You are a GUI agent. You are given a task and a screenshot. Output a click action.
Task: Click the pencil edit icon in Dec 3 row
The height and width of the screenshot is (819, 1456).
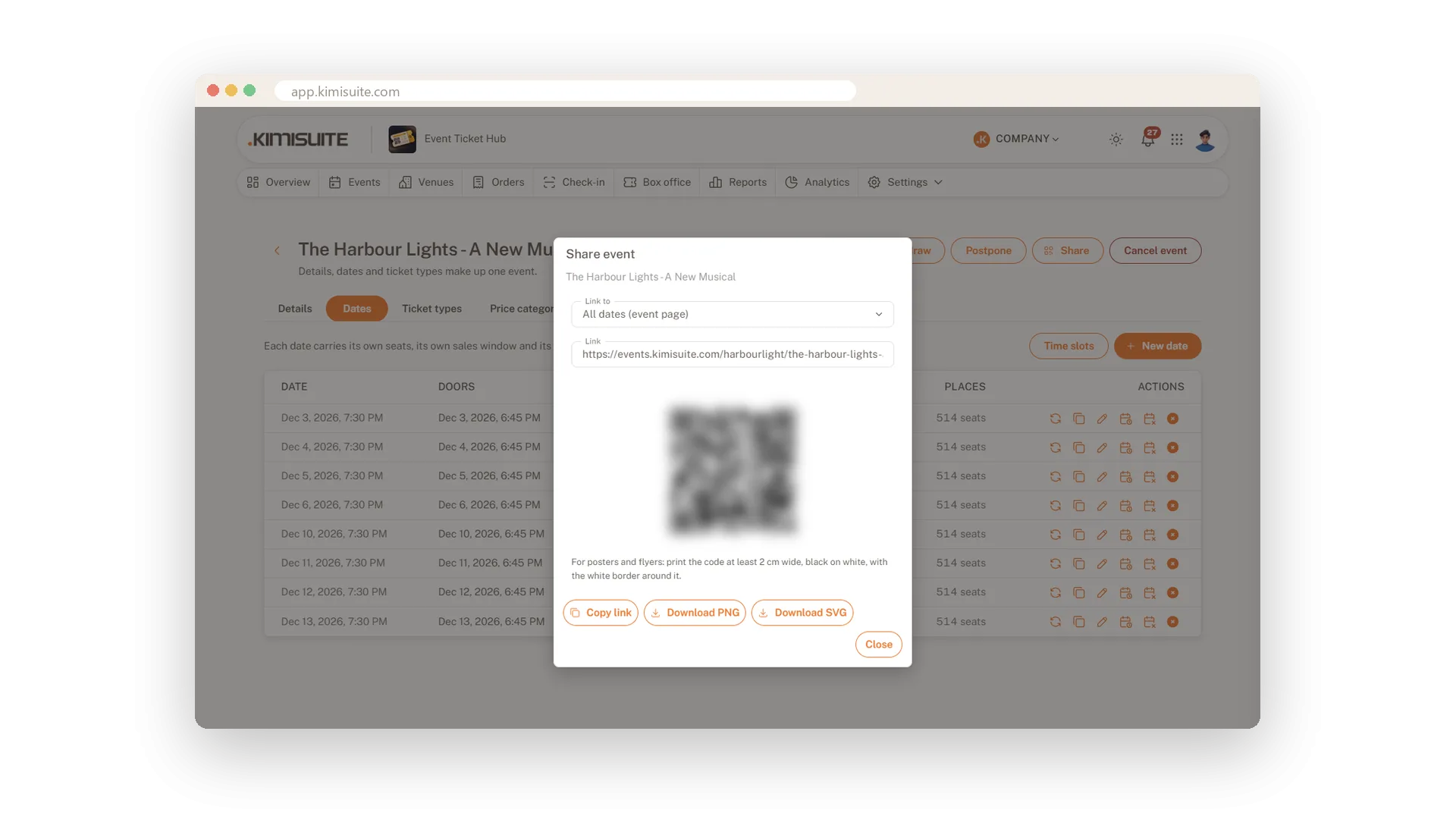click(1102, 419)
